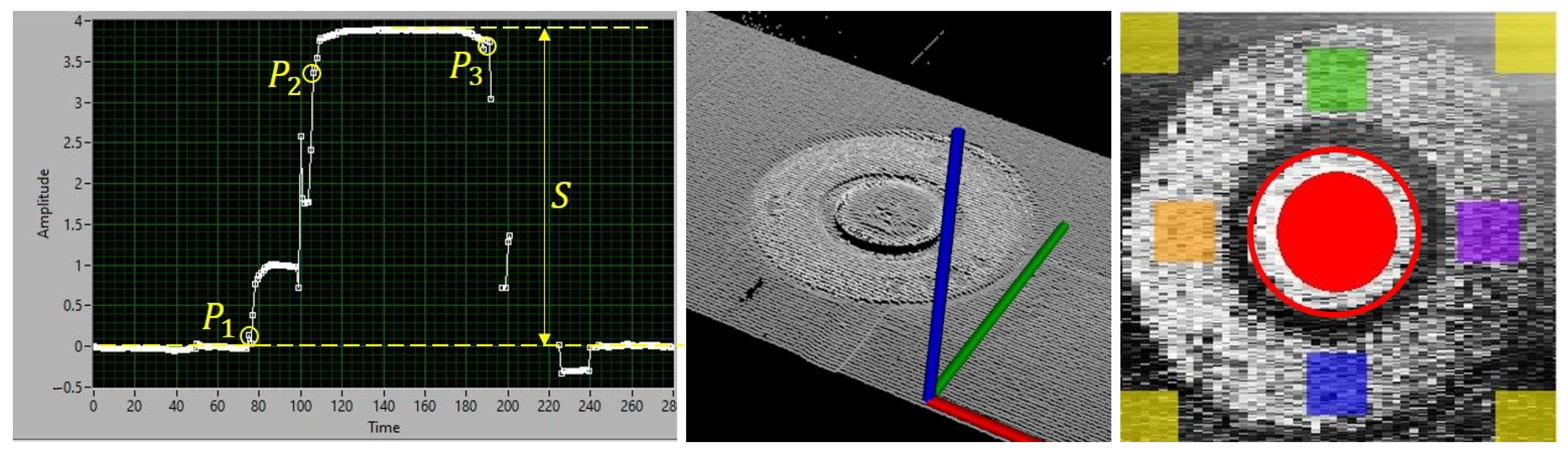Click the bottom-left yellow corner square
The image size is (1568, 454).
pyautogui.click(x=1149, y=416)
